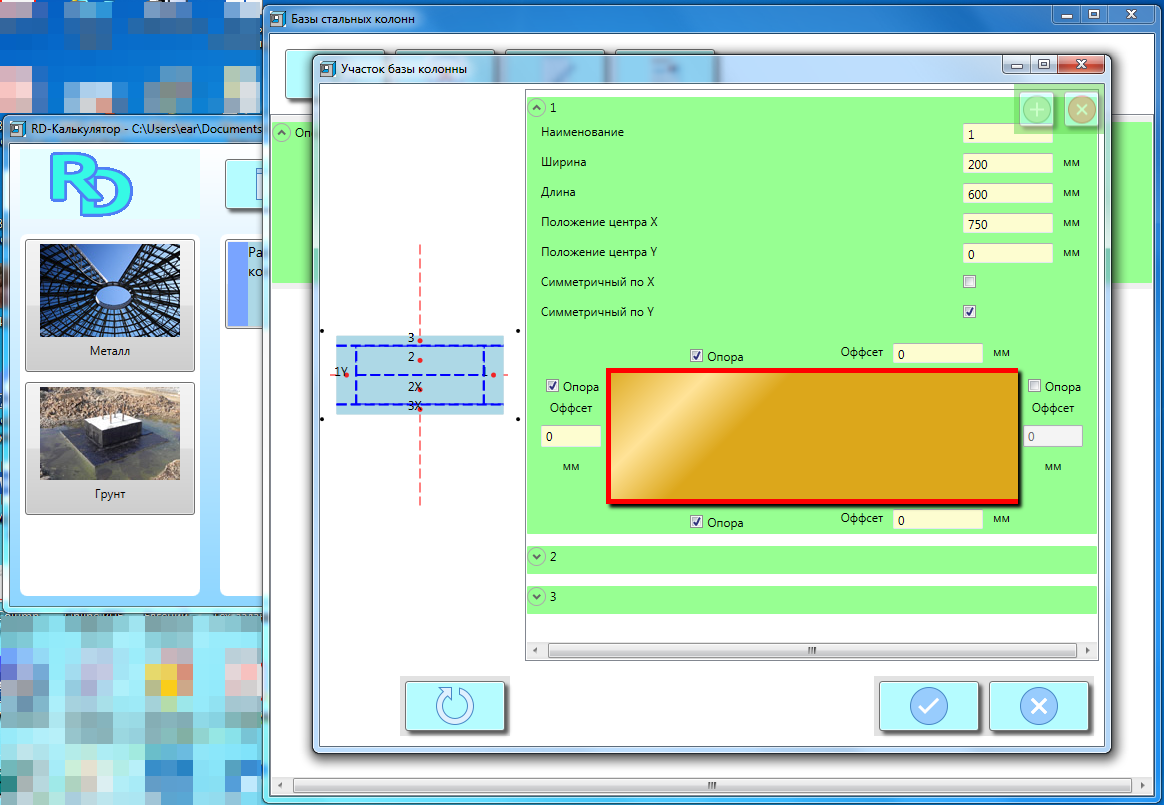Minimize the Участок базы колонны dialog

point(1017,65)
